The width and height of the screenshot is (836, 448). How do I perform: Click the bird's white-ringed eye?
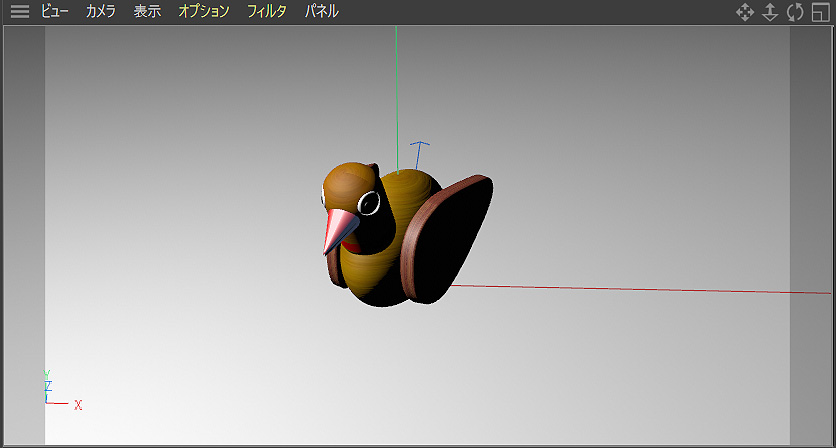[370, 204]
